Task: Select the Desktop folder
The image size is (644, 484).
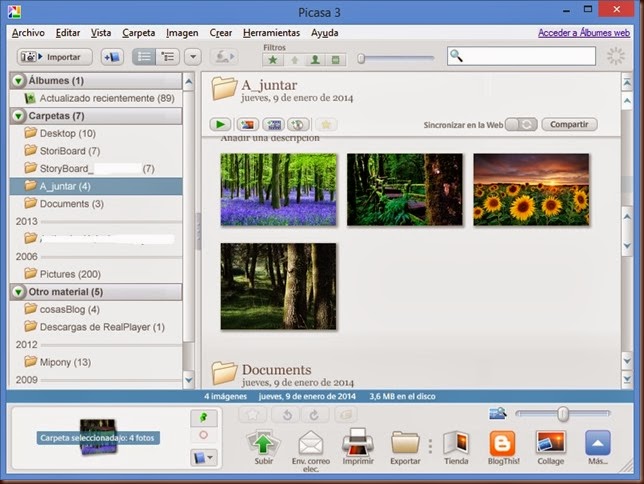Action: point(96,133)
